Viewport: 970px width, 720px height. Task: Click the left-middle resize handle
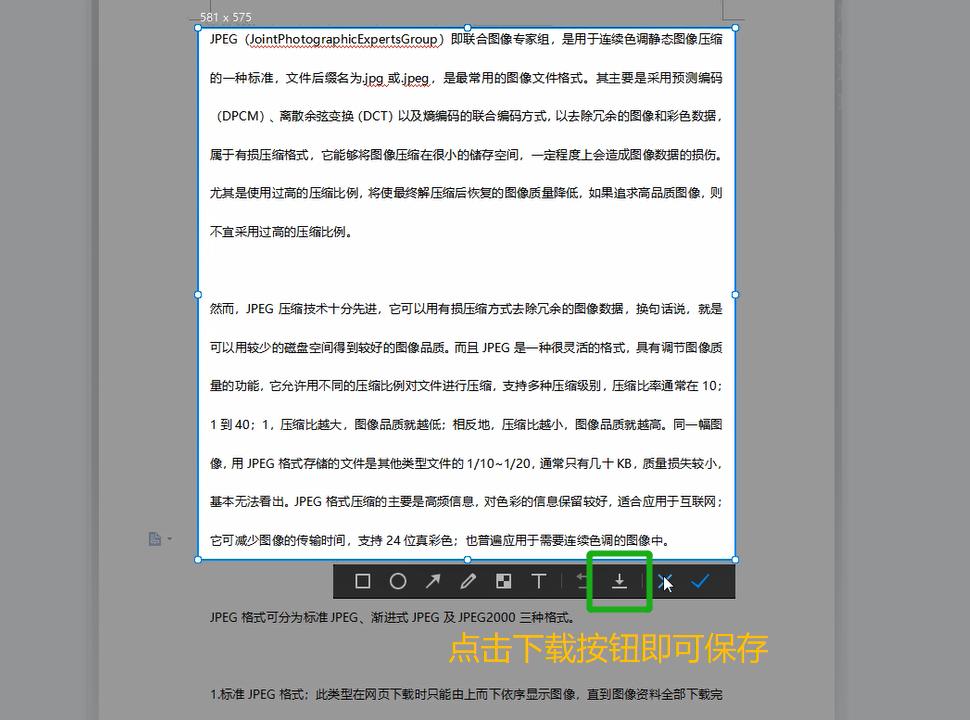pyautogui.click(x=200, y=294)
